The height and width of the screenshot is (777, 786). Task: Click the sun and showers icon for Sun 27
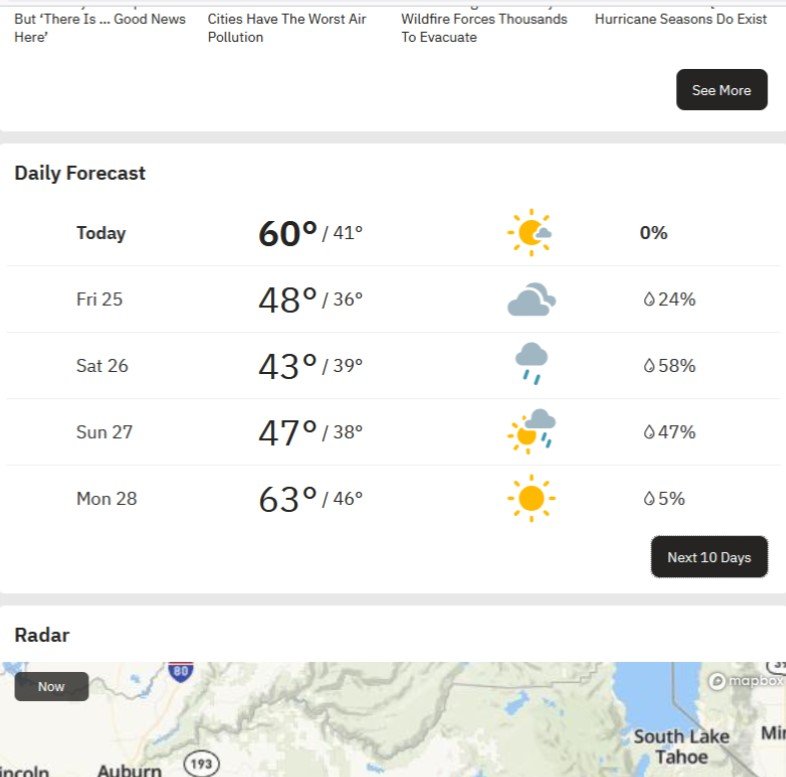coord(531,430)
